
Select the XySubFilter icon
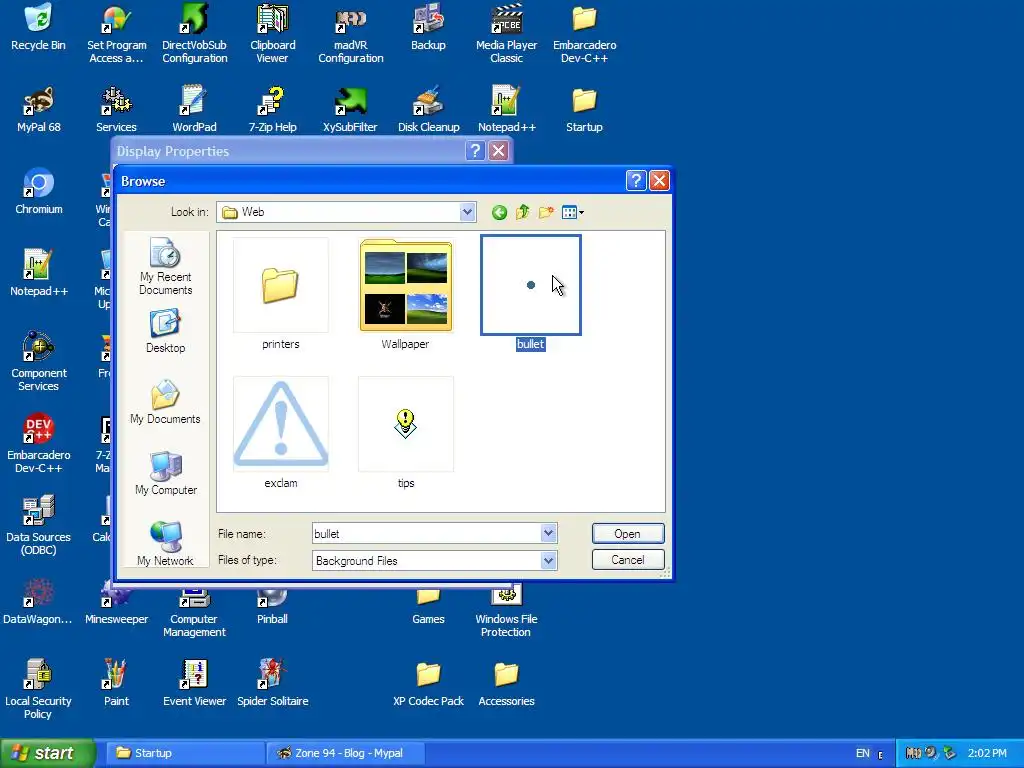(x=351, y=110)
